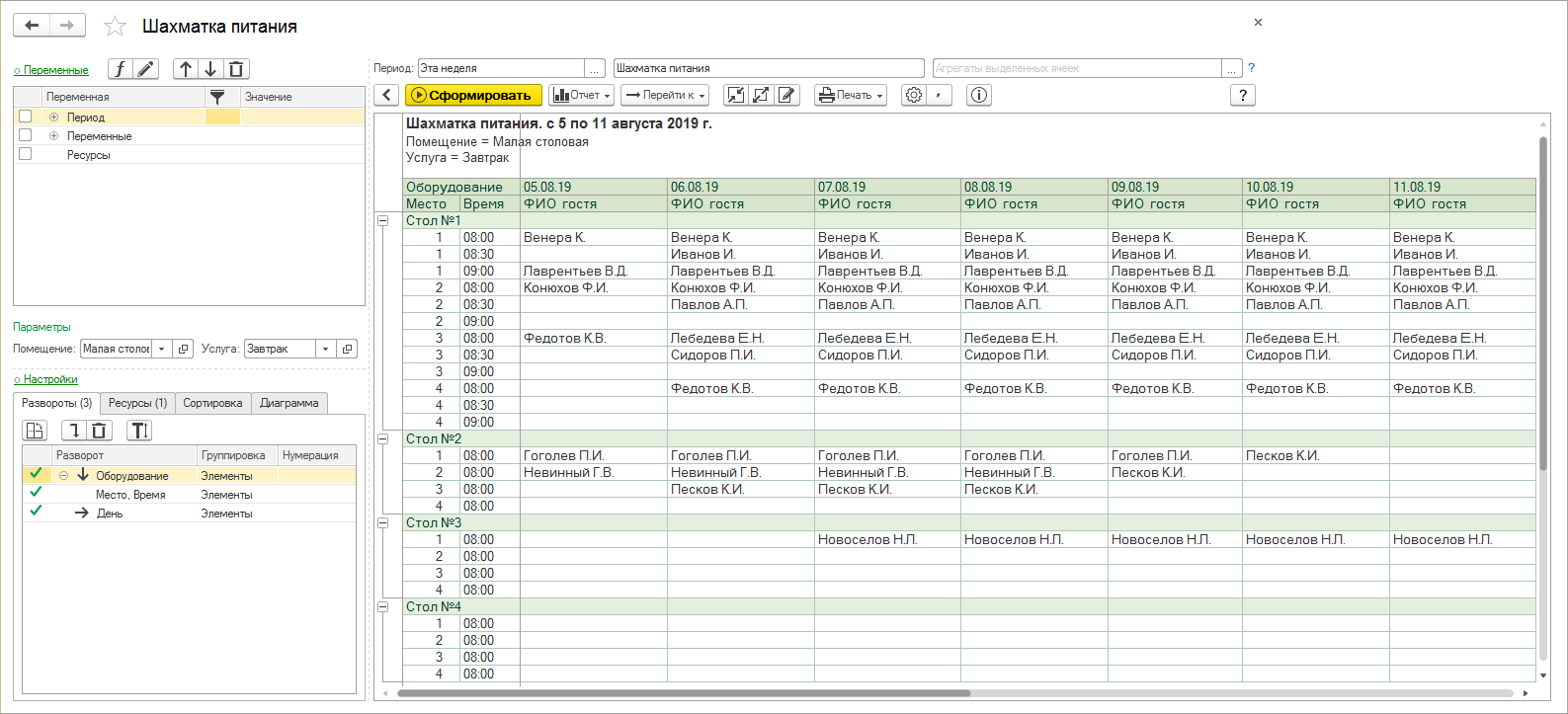Toggle the green checkmark for Место, Время pivot
The height and width of the screenshot is (714, 1568).
pos(36,493)
